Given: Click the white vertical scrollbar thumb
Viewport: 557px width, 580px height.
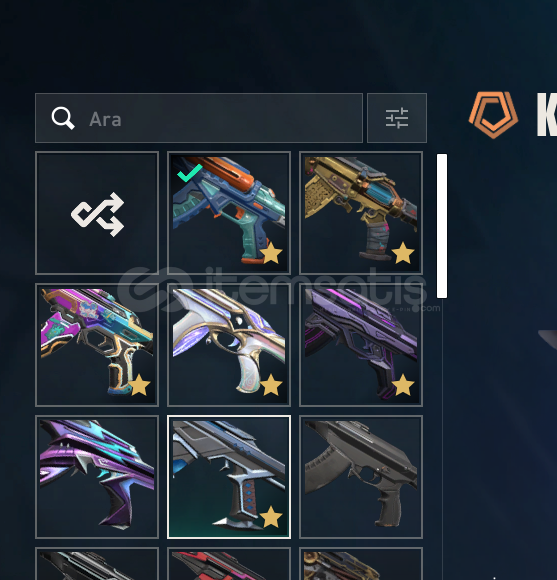Looking at the screenshot, I should (442, 226).
